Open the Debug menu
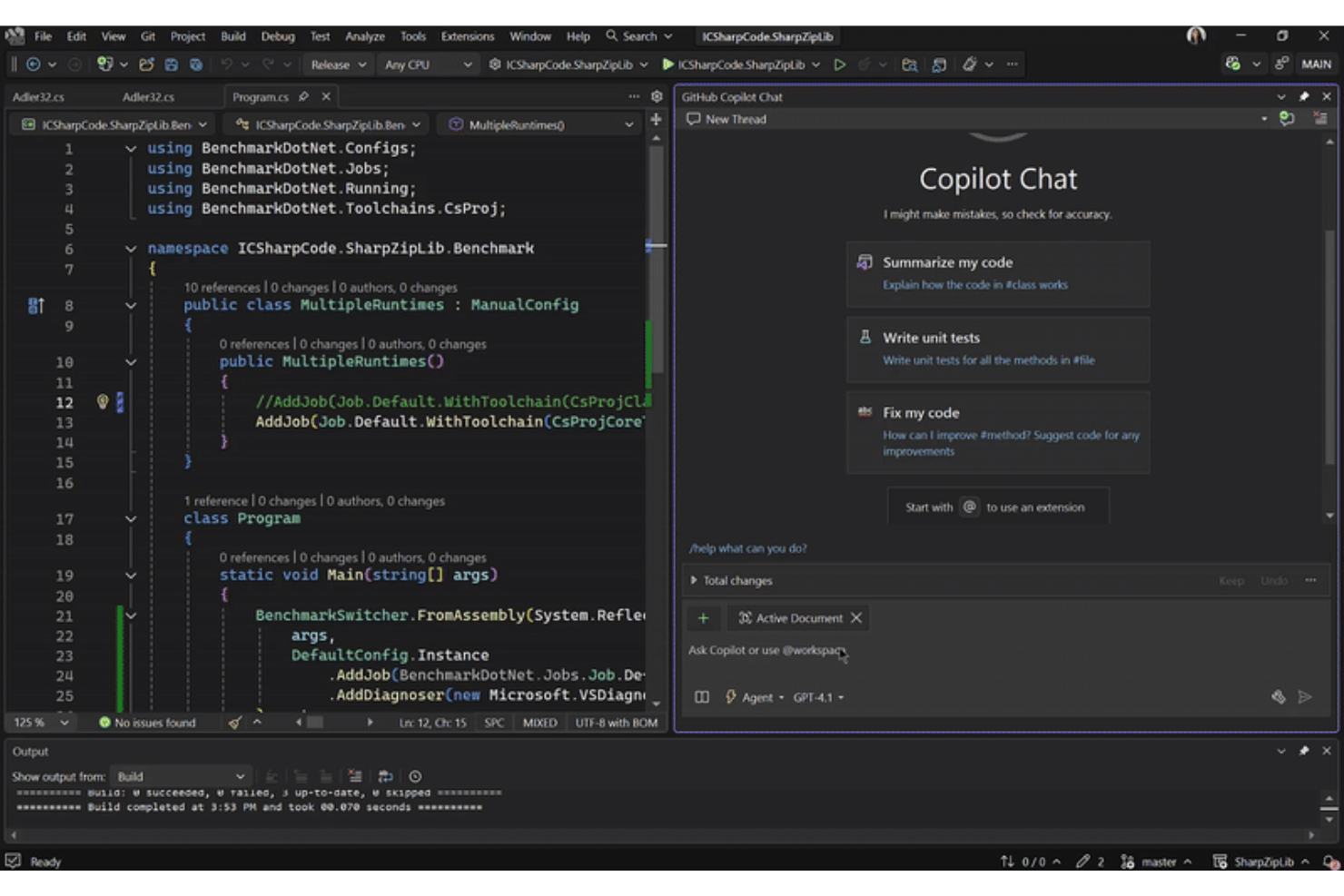Image resolution: width=1344 pixels, height=896 pixels. [278, 36]
